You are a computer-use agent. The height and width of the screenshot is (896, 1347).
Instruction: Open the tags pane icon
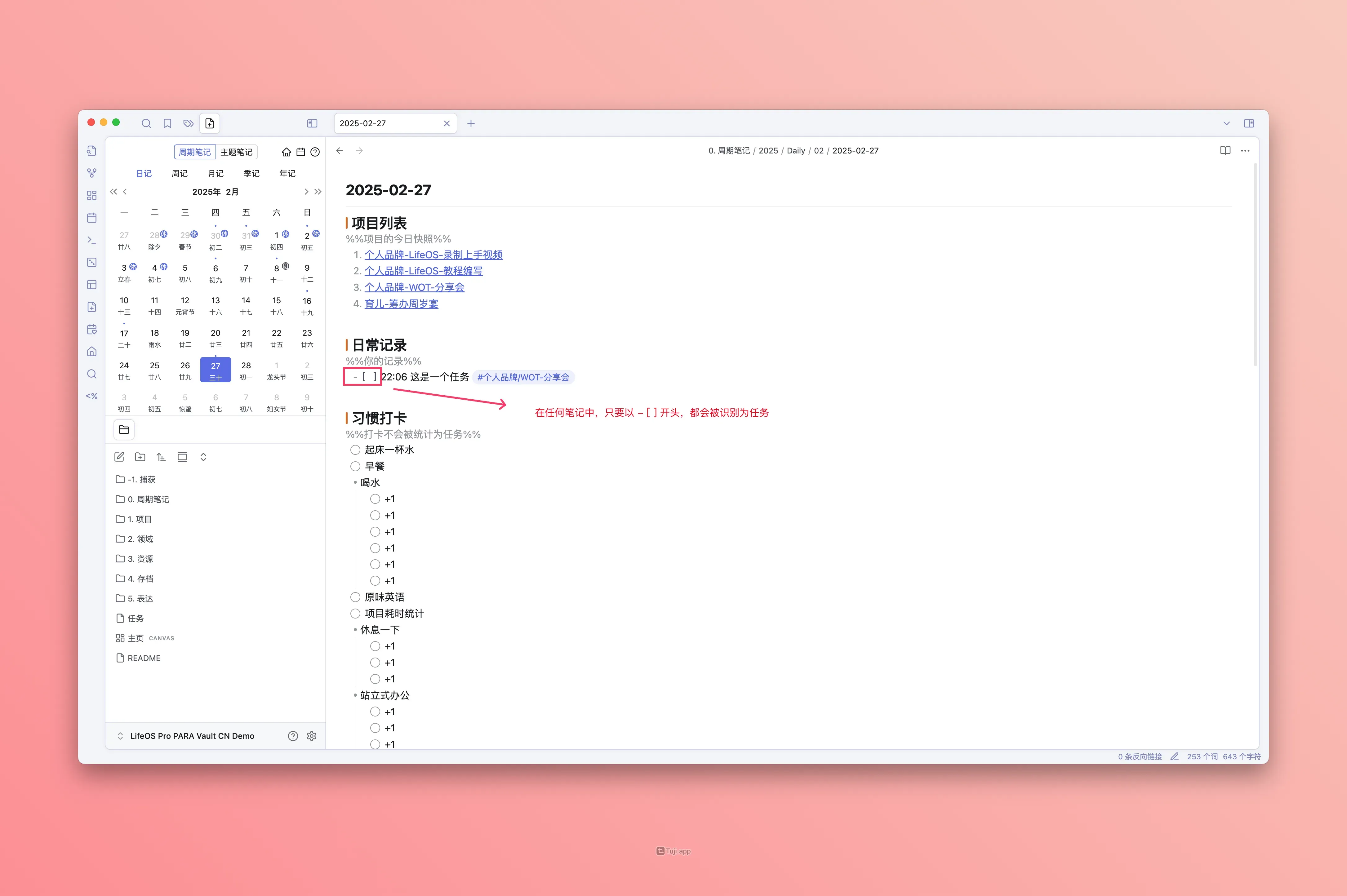[188, 123]
